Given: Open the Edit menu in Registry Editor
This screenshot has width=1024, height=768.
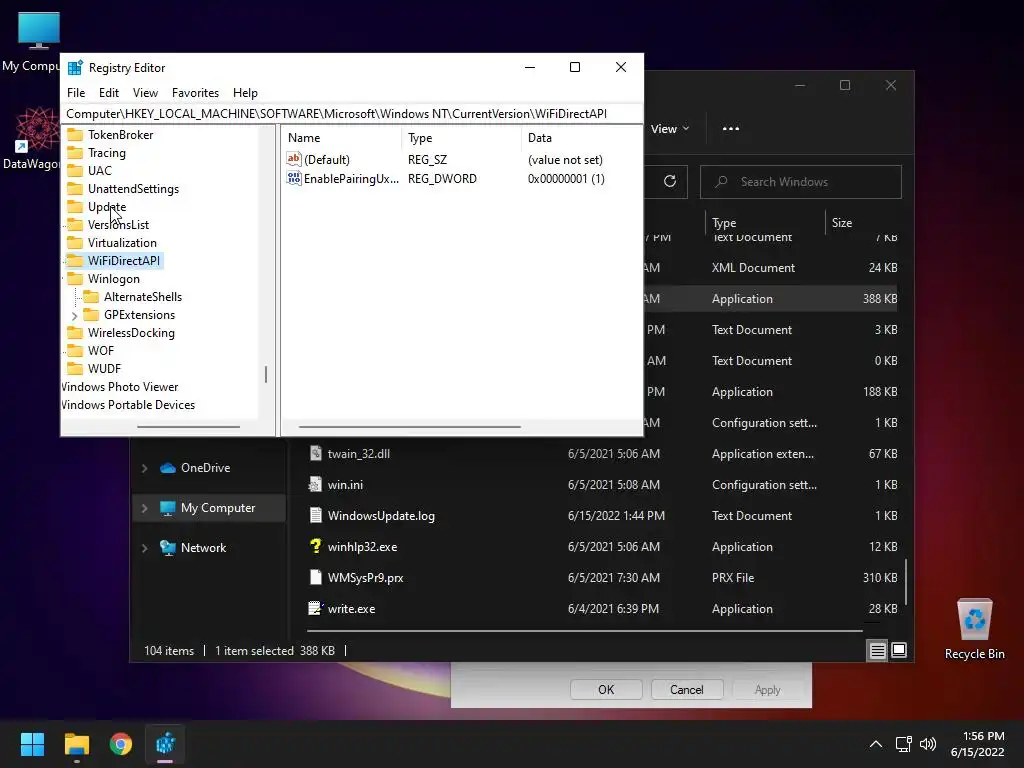Looking at the screenshot, I should pyautogui.click(x=108, y=93).
